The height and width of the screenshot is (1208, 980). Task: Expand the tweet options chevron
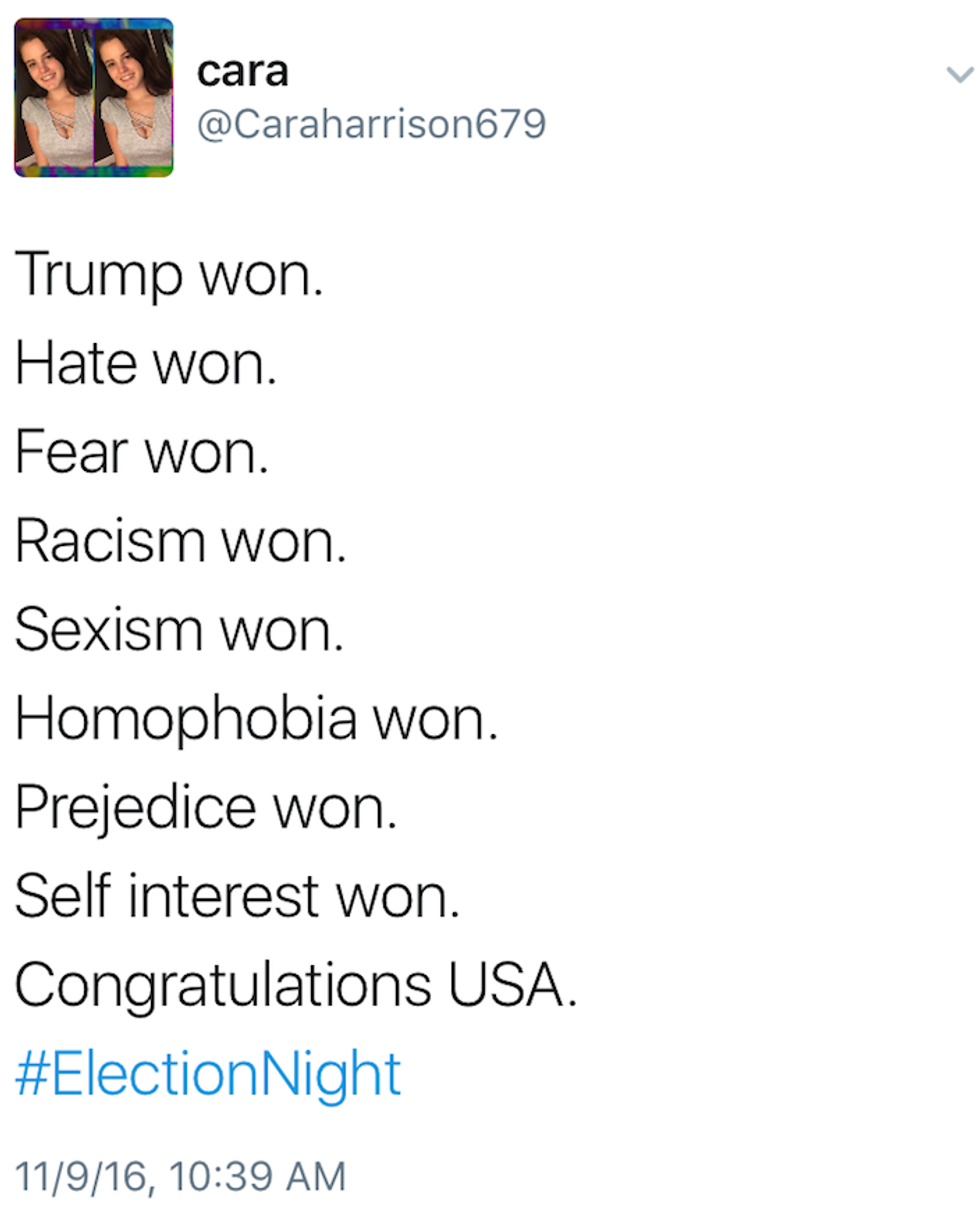pyautogui.click(x=958, y=75)
